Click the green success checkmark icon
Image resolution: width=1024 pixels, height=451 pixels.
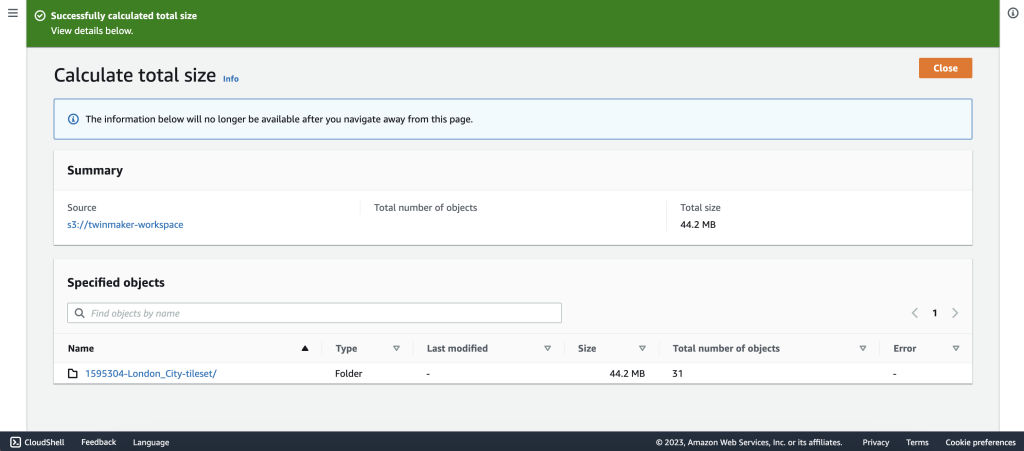[40, 16]
